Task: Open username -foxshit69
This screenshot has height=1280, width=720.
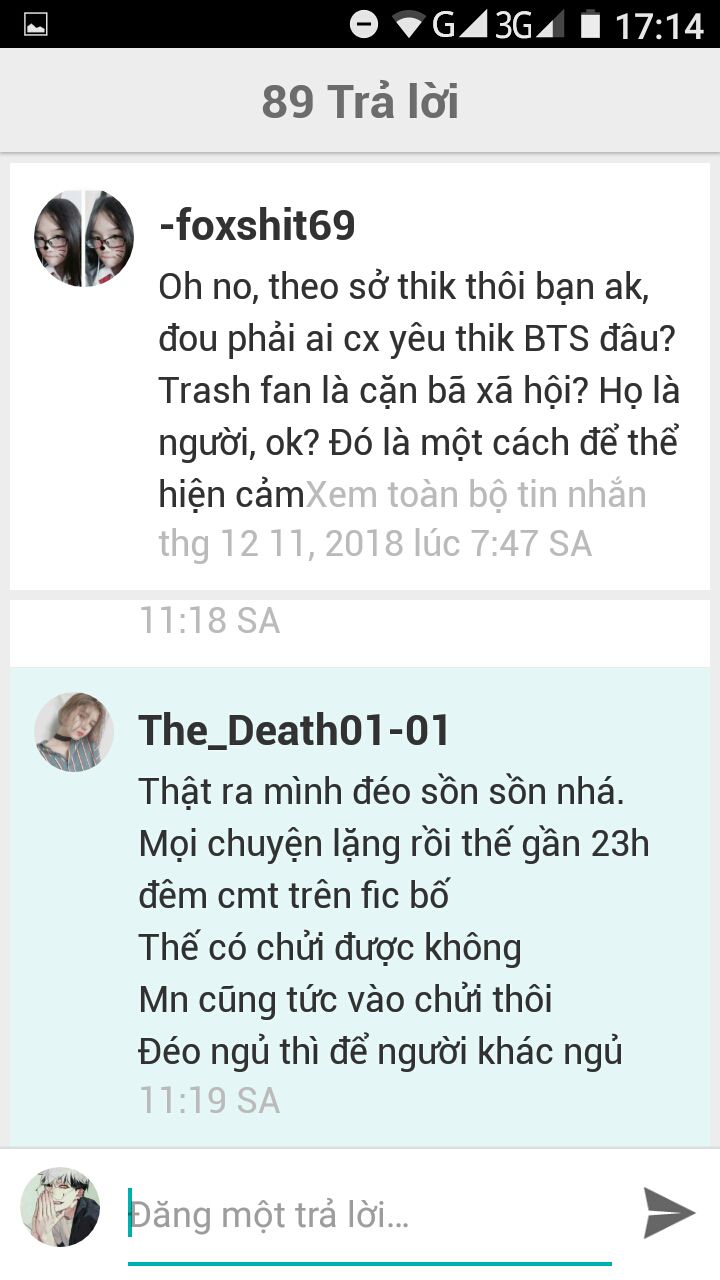Action: (x=257, y=226)
